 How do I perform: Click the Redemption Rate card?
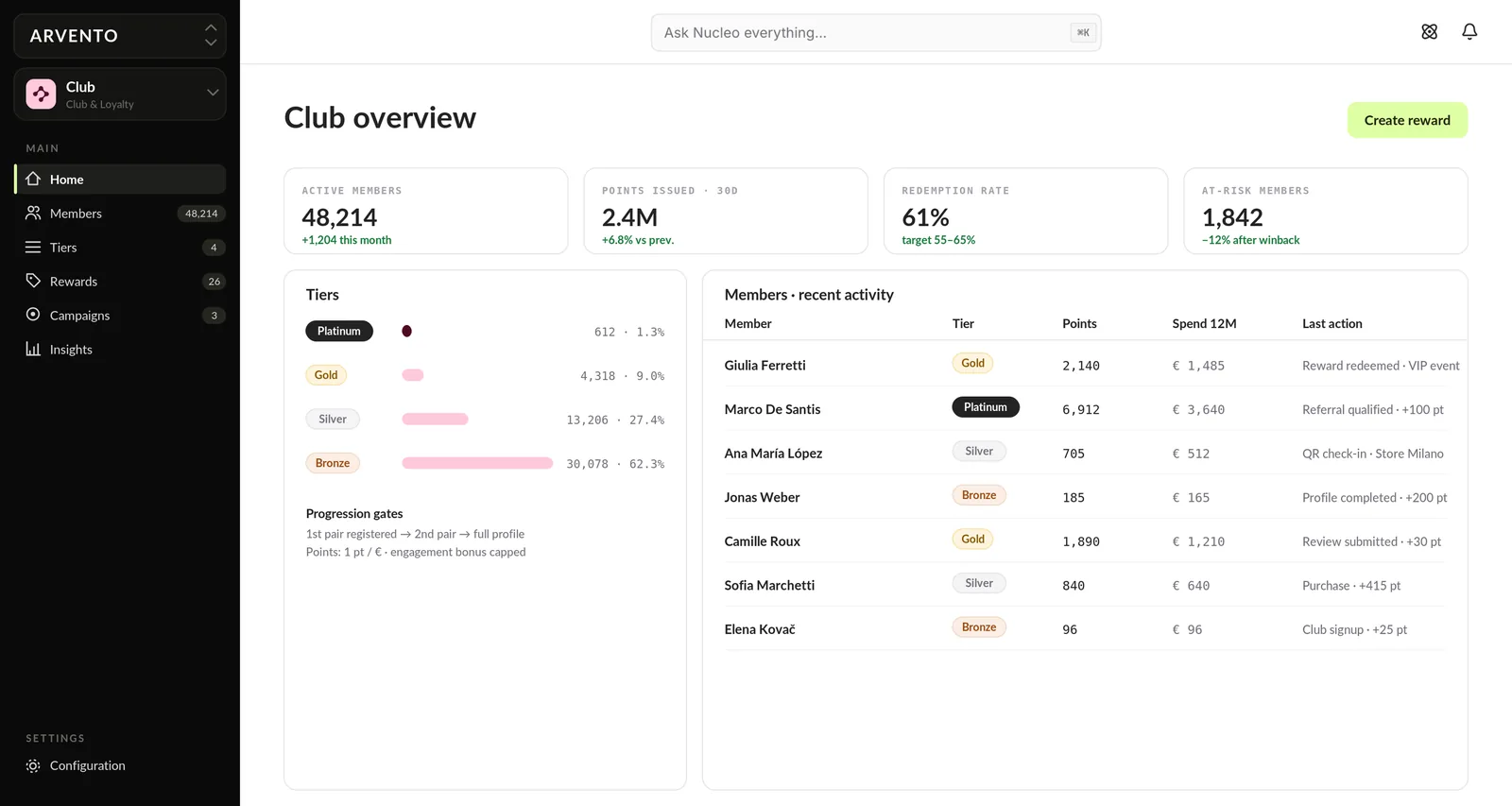point(1025,211)
